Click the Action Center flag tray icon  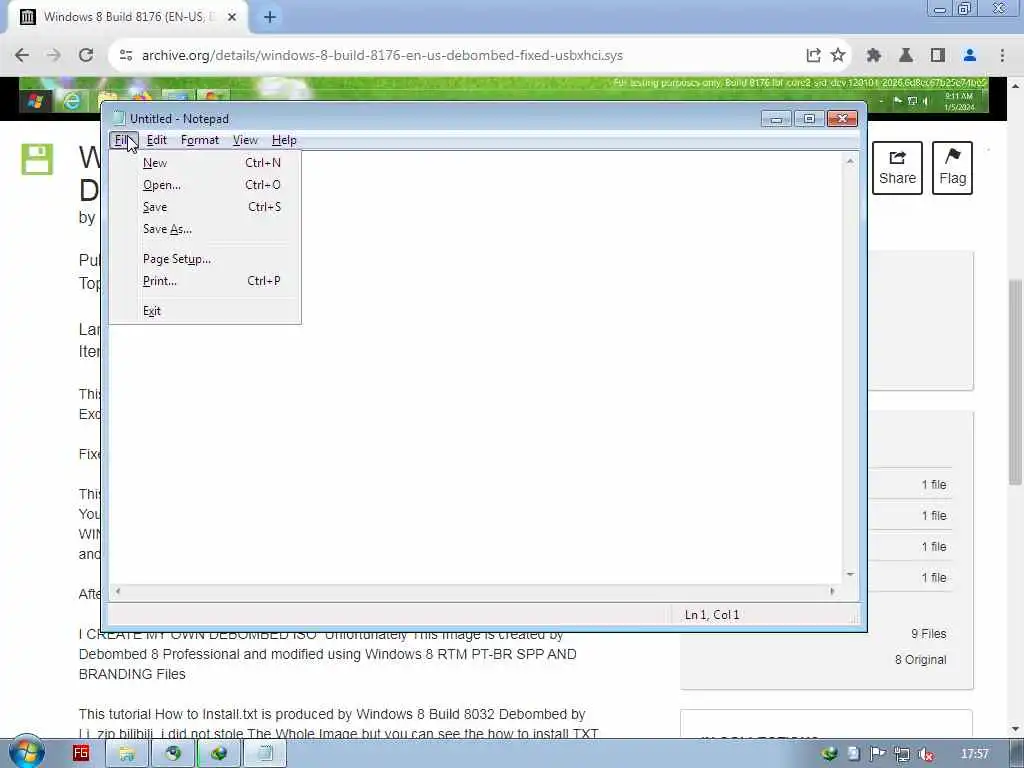[x=878, y=754]
